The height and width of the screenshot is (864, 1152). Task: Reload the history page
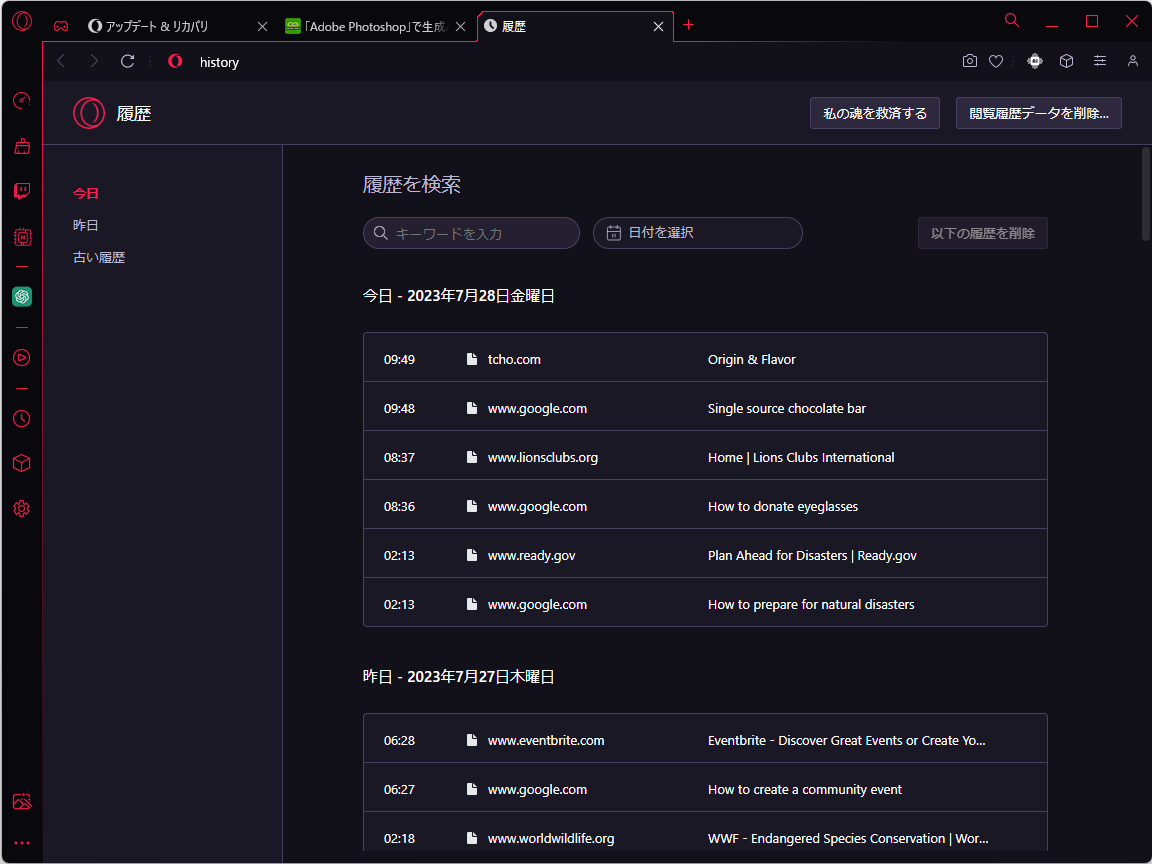[x=128, y=61]
